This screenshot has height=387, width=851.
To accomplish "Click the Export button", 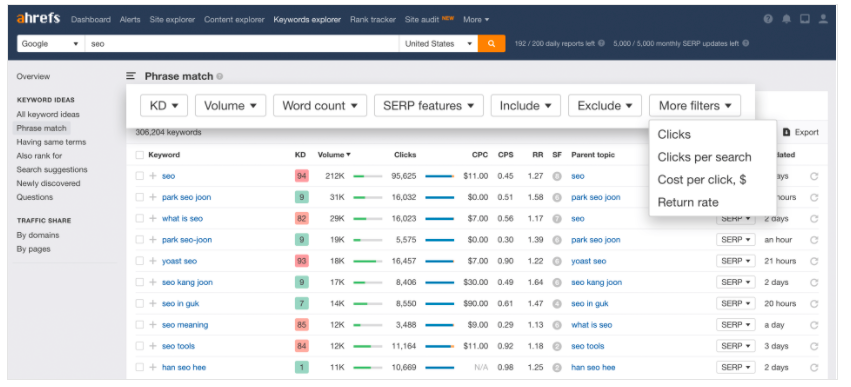I will [x=801, y=132].
